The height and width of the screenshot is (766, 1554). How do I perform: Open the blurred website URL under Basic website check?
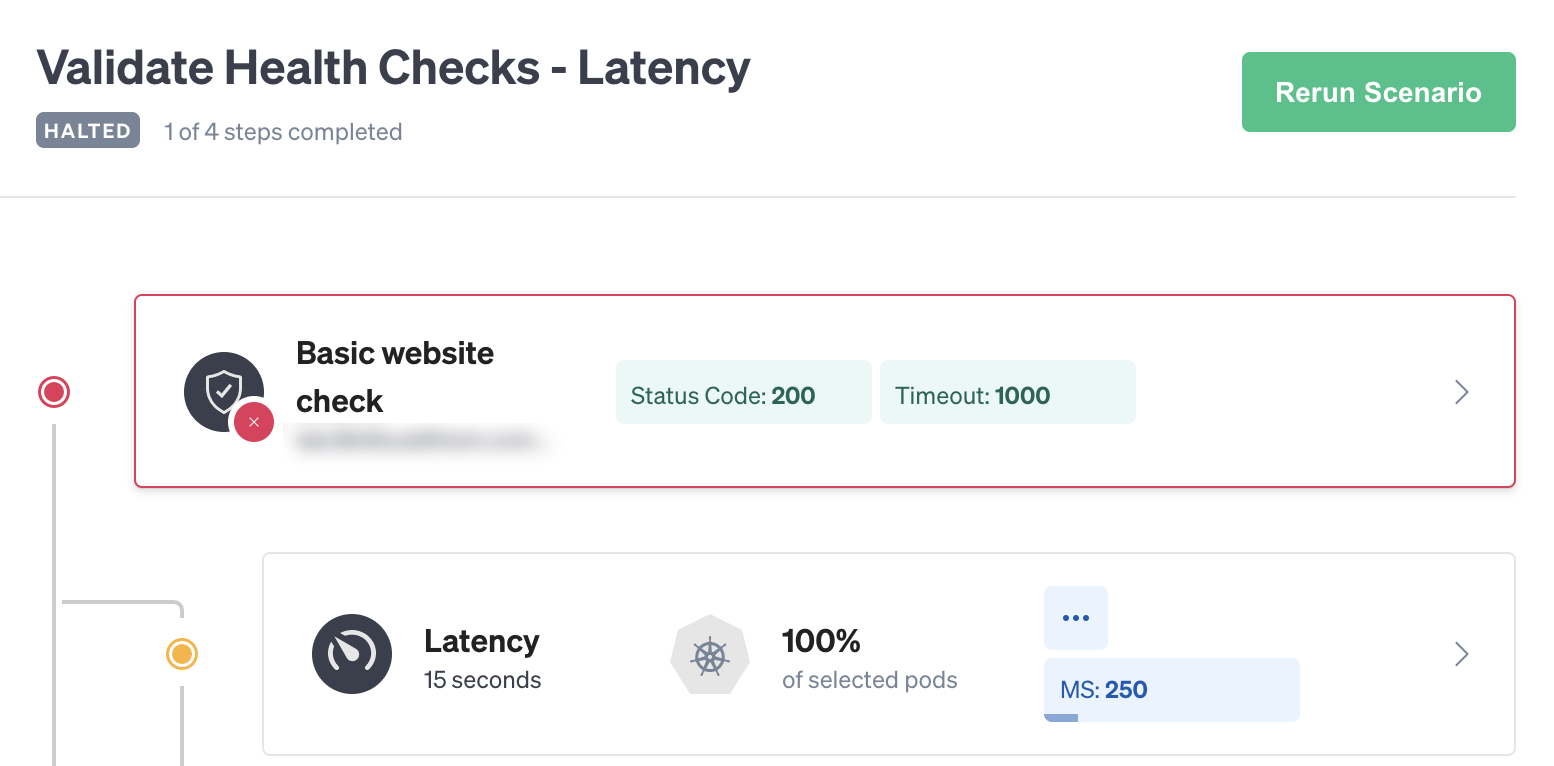tap(420, 440)
